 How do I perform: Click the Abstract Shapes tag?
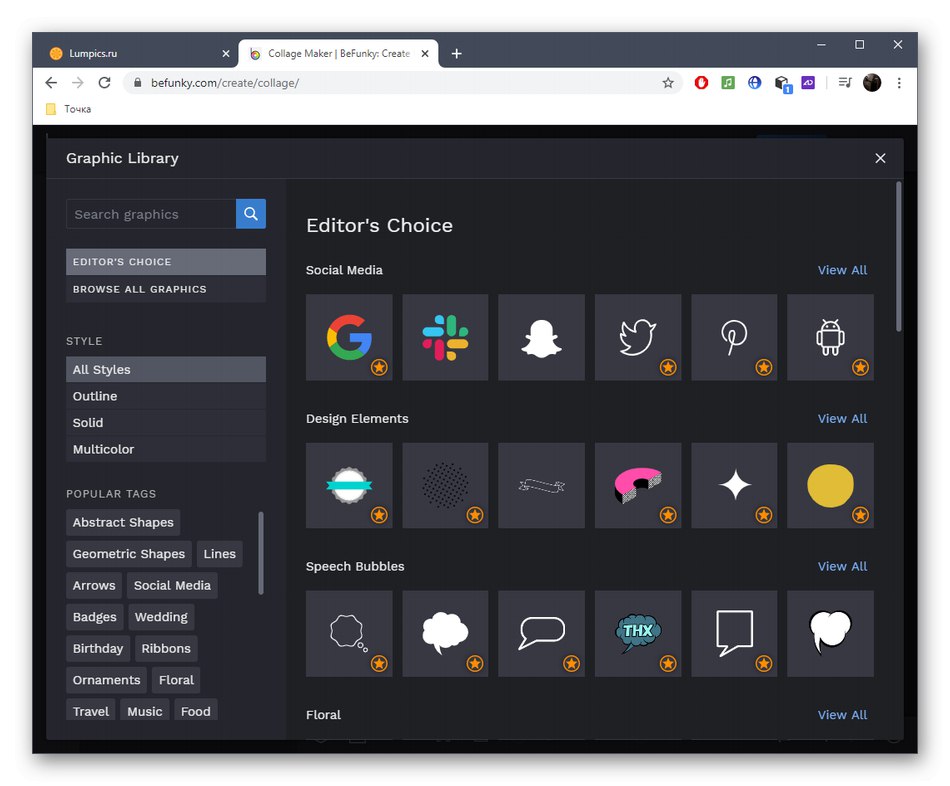pos(123,522)
